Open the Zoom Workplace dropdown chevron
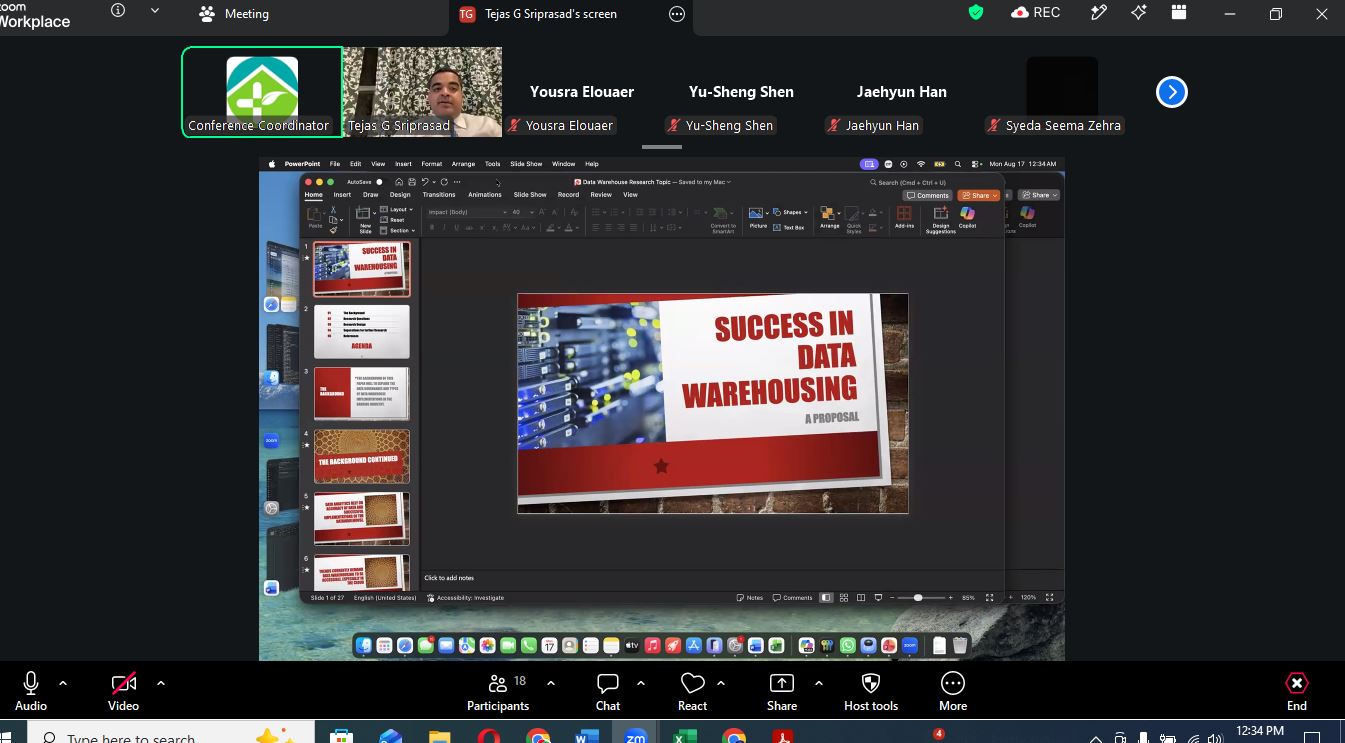 pyautogui.click(x=154, y=11)
